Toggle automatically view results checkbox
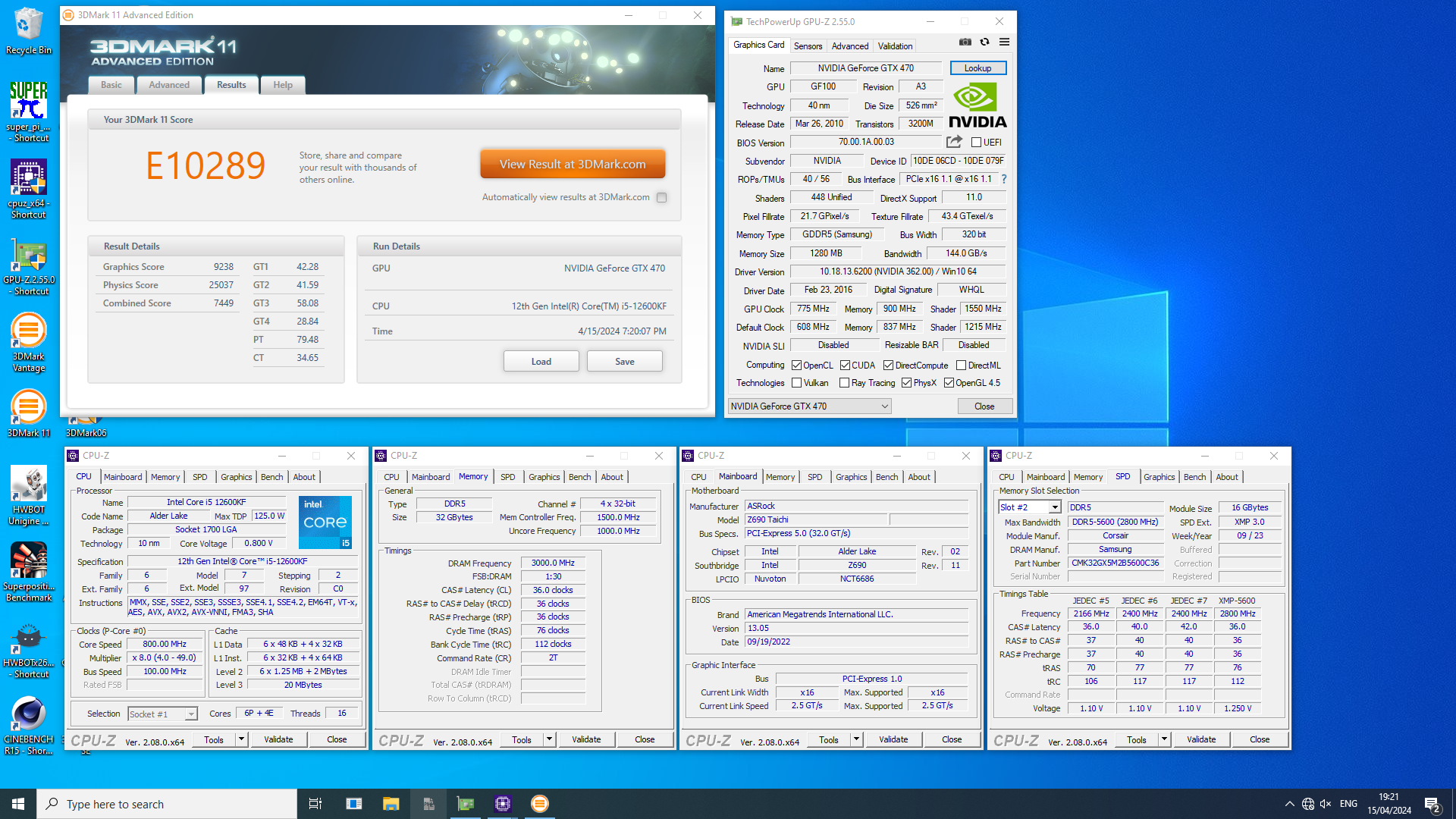 (x=662, y=197)
